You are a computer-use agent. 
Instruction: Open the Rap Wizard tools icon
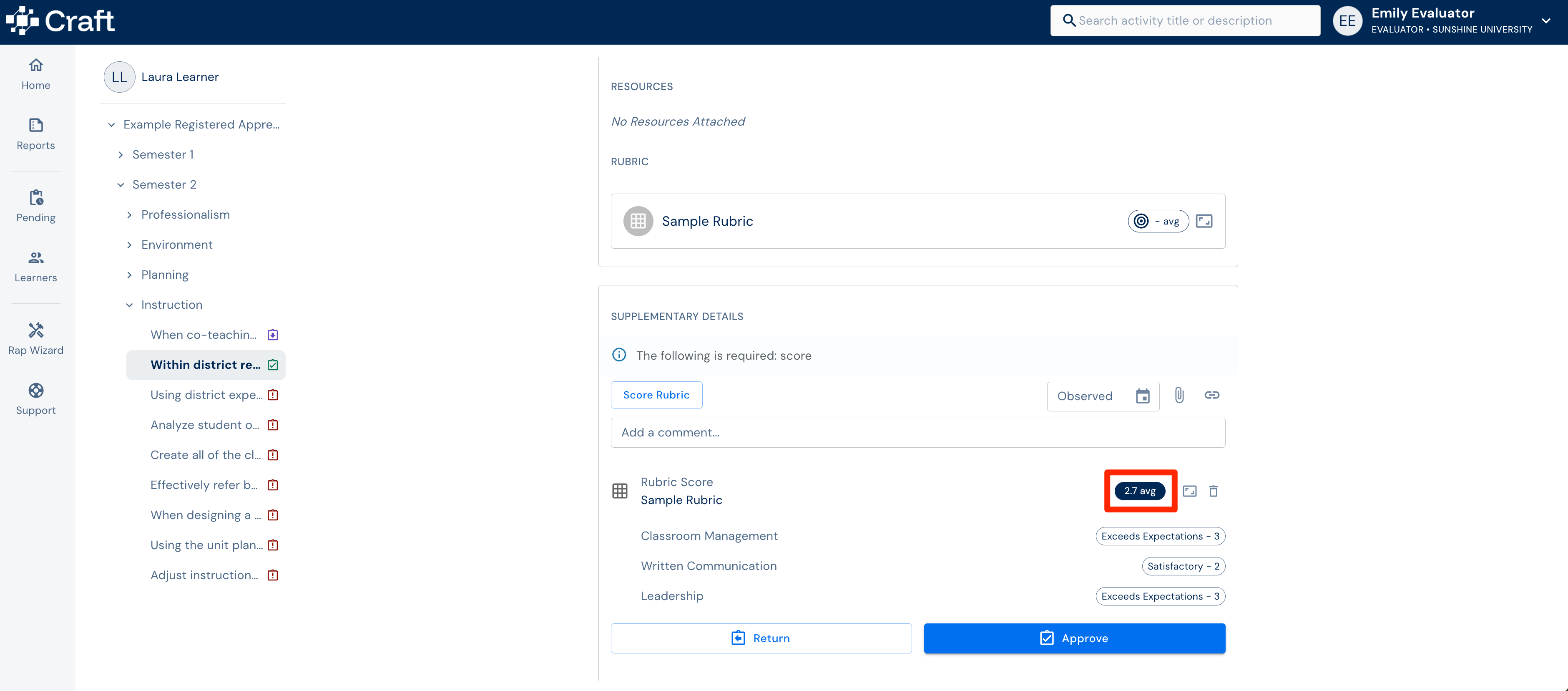[36, 330]
